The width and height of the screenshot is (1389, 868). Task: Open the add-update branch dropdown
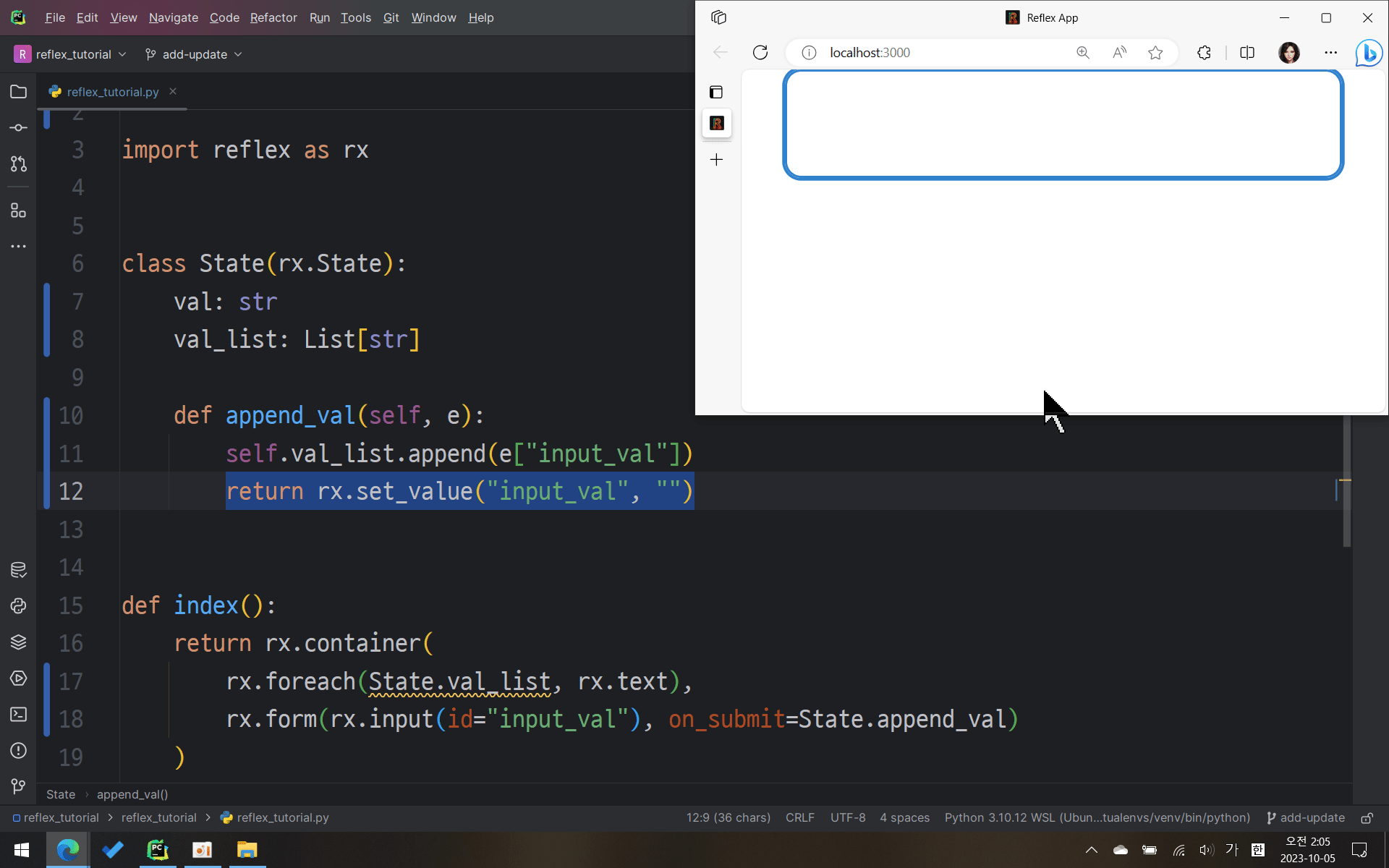click(x=194, y=54)
